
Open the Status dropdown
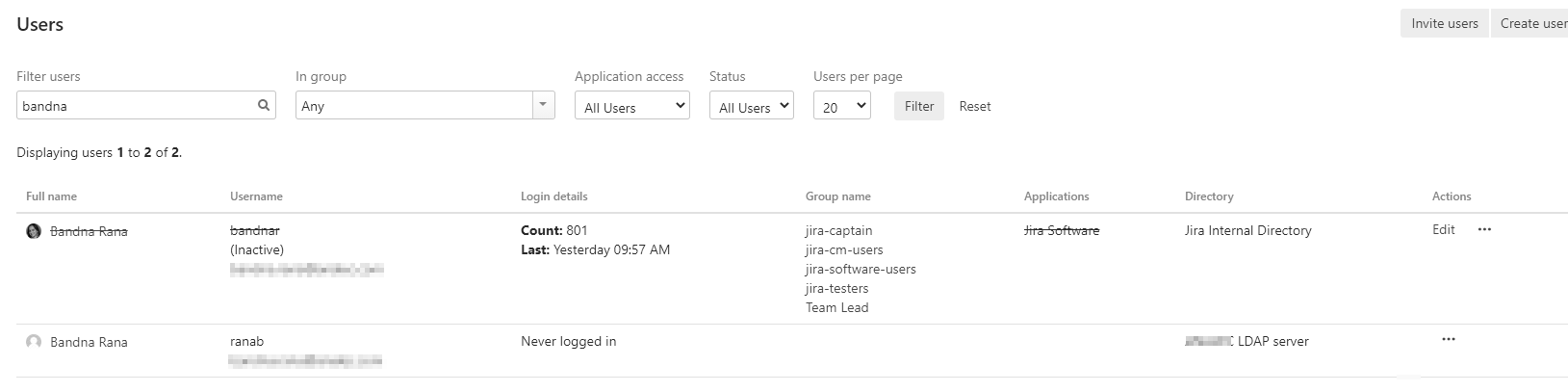click(x=752, y=106)
